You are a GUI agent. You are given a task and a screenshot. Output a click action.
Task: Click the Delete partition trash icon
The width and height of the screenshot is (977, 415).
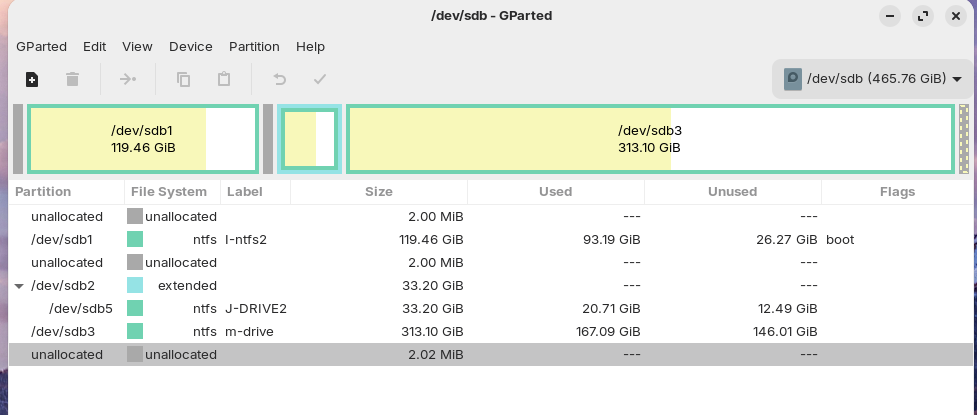72,79
